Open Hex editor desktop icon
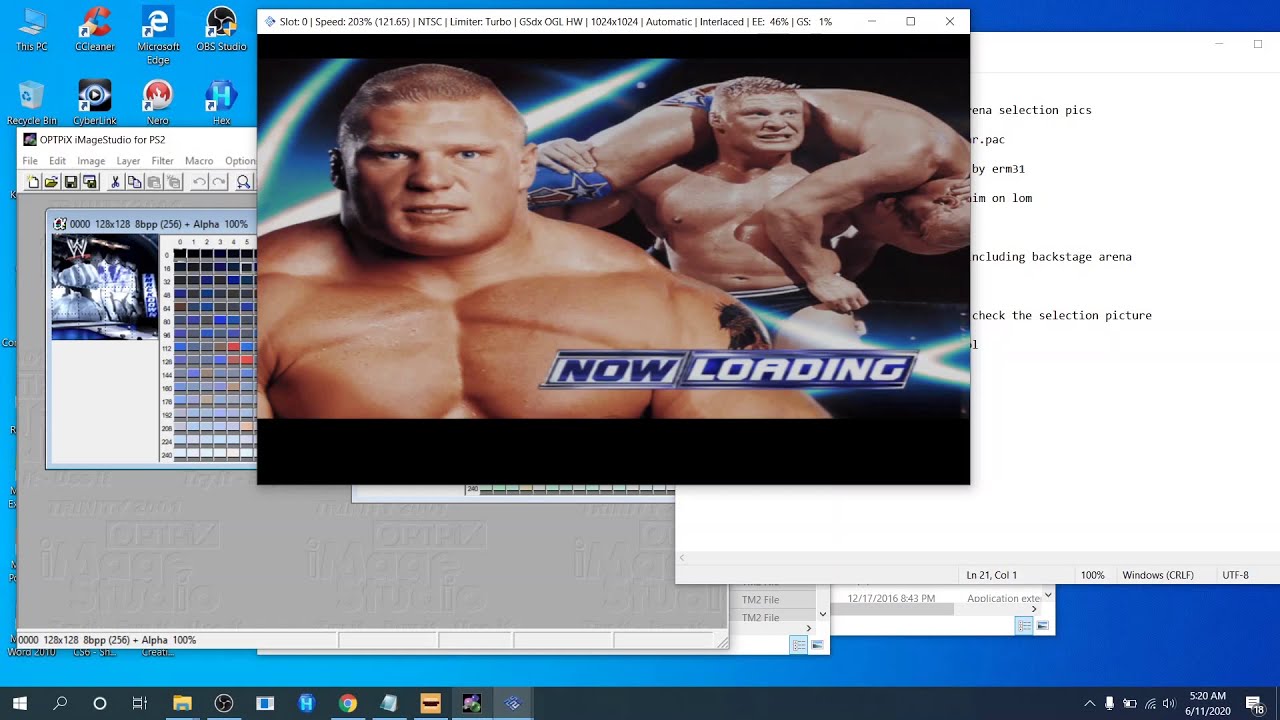 (221, 103)
